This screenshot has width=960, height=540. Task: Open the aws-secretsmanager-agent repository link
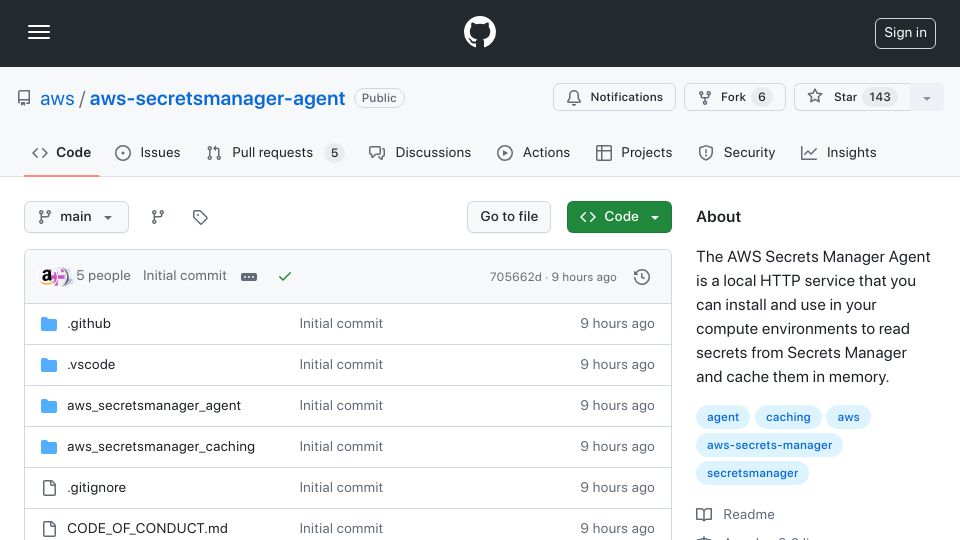(217, 98)
